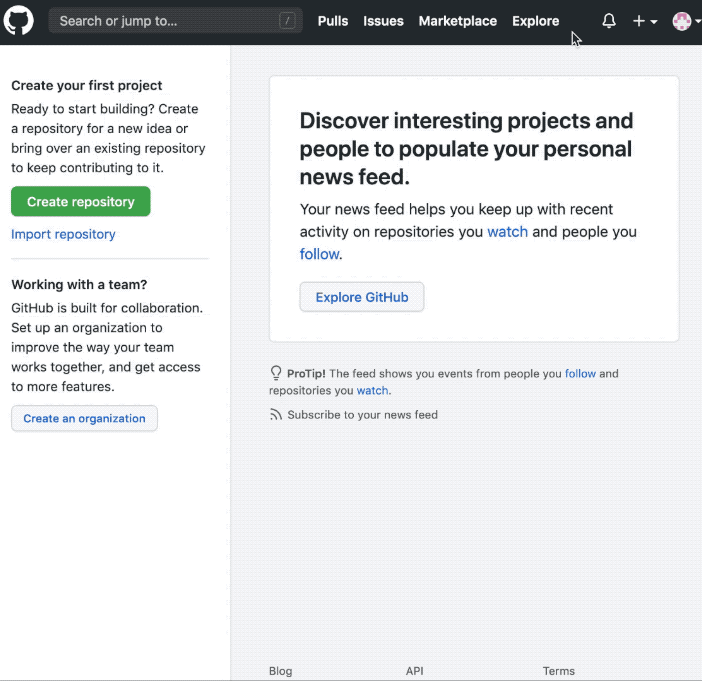Follow the watch link in news feed text
This screenshot has height=681, width=702.
tap(507, 232)
